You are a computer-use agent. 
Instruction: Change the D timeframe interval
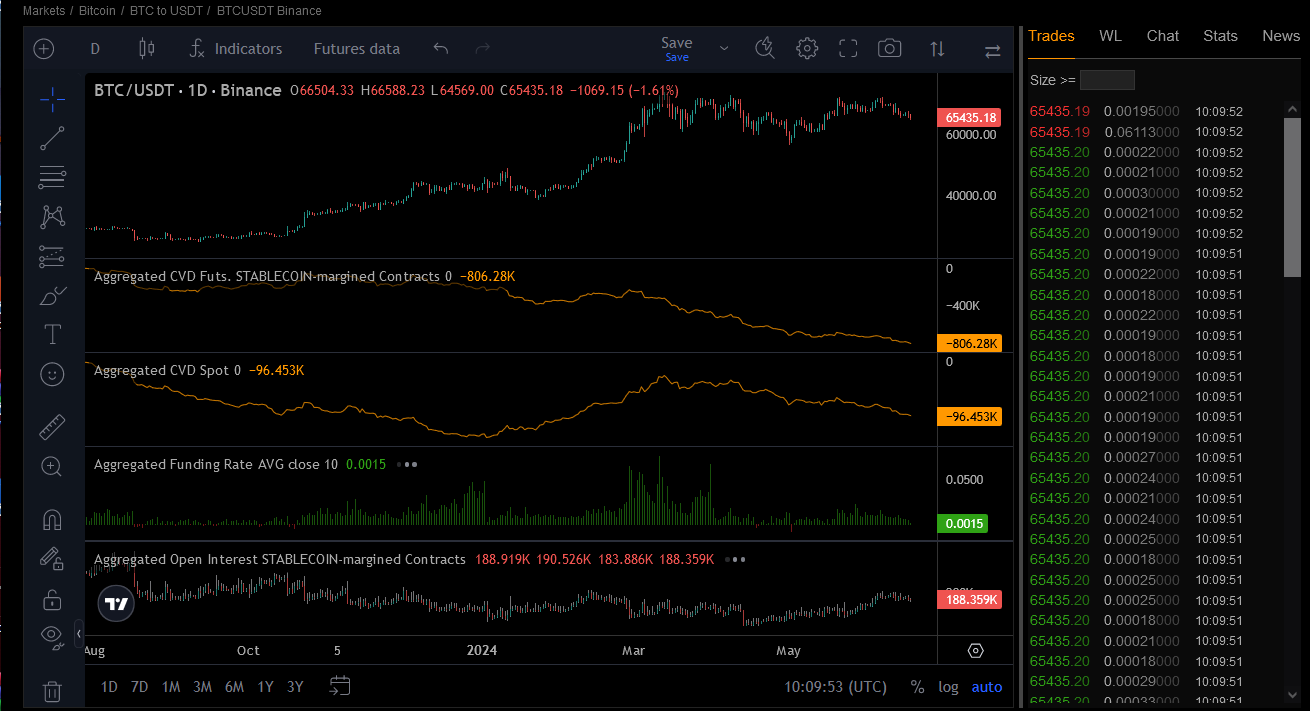tap(95, 49)
